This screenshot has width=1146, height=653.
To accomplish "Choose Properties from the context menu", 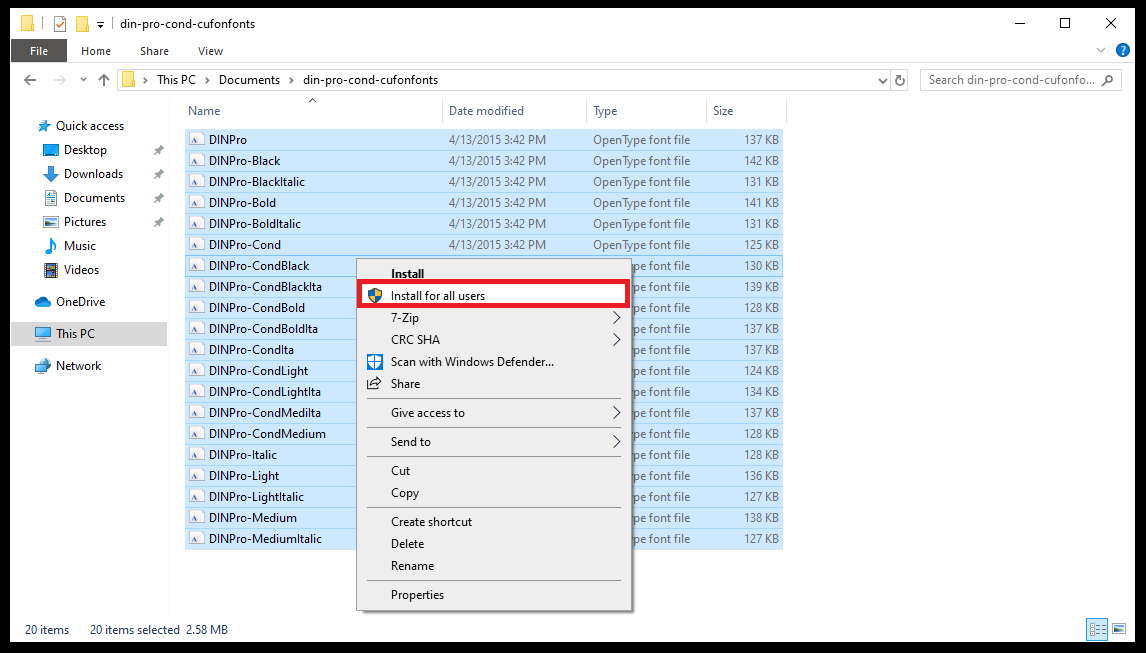I will (x=417, y=595).
